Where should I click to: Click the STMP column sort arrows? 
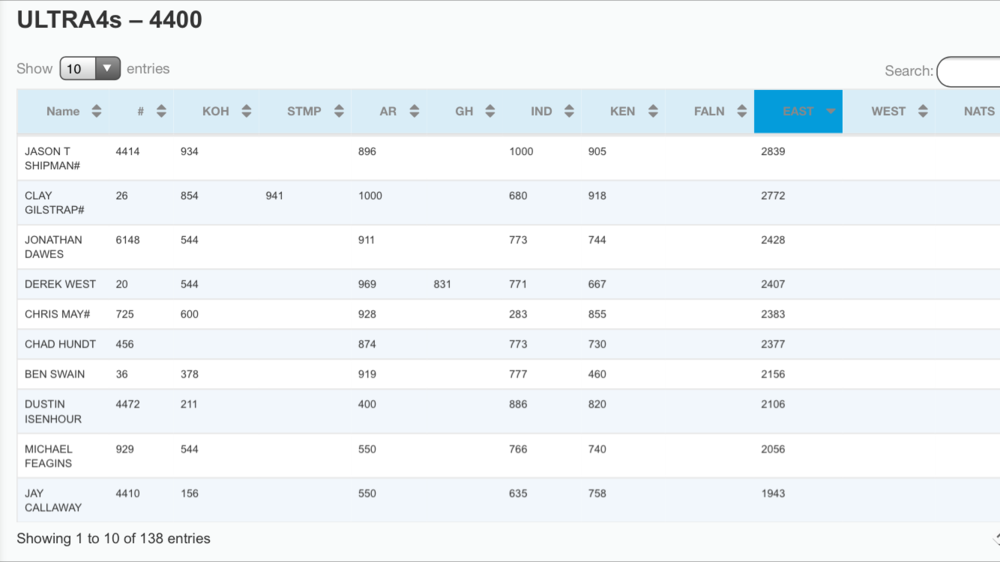(x=339, y=112)
